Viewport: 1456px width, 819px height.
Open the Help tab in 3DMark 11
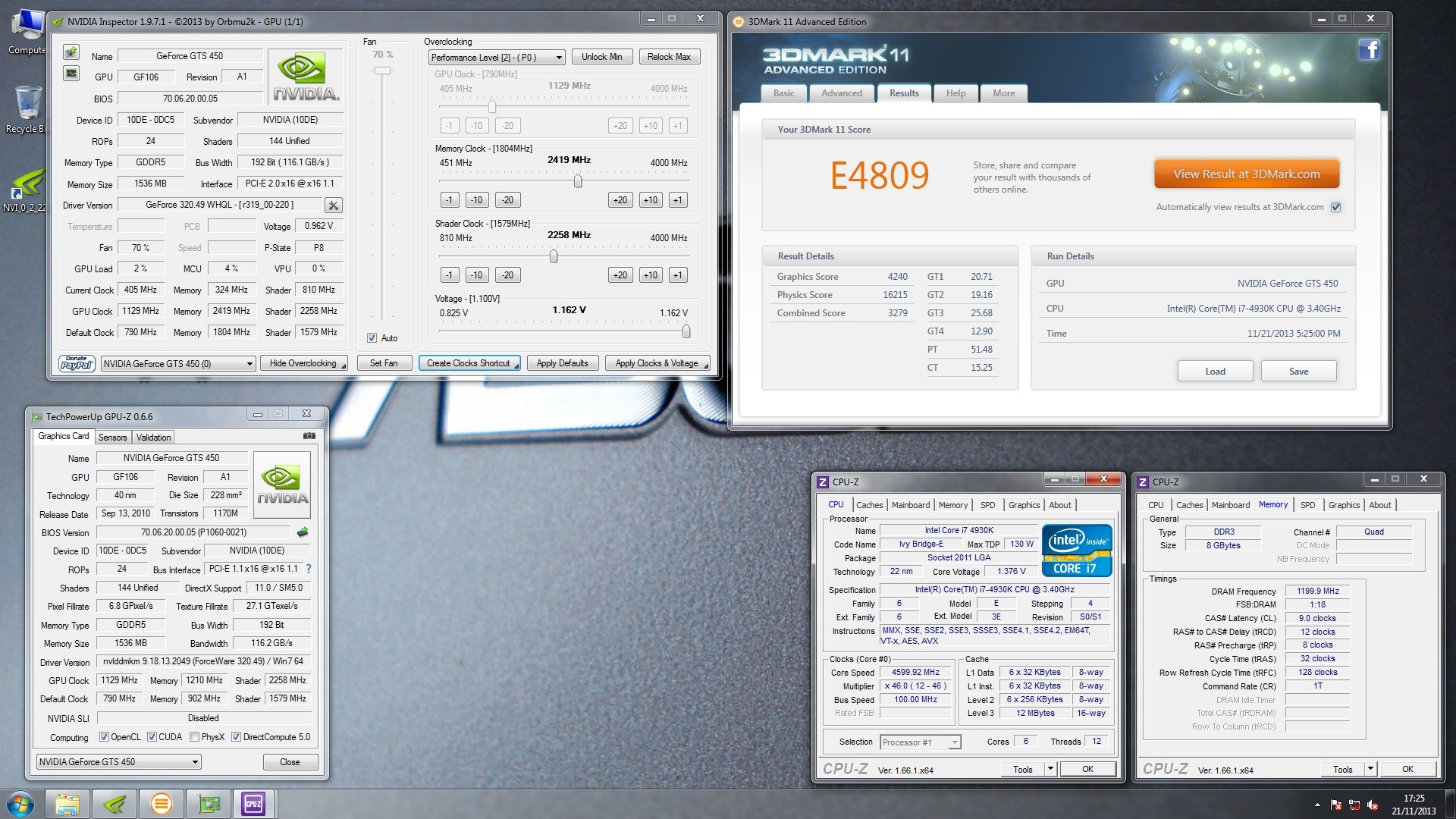click(955, 93)
